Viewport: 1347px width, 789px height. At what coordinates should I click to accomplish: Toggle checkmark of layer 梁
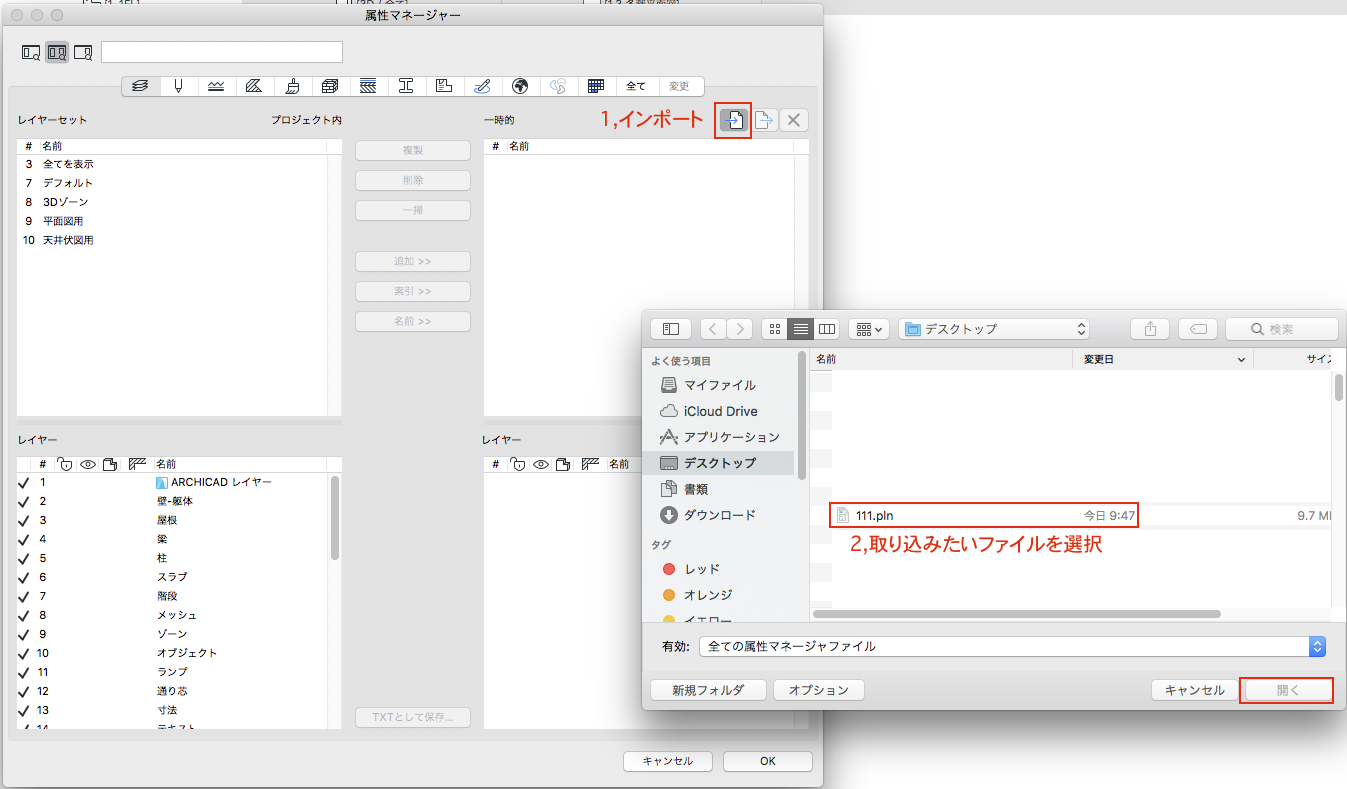coord(23,540)
